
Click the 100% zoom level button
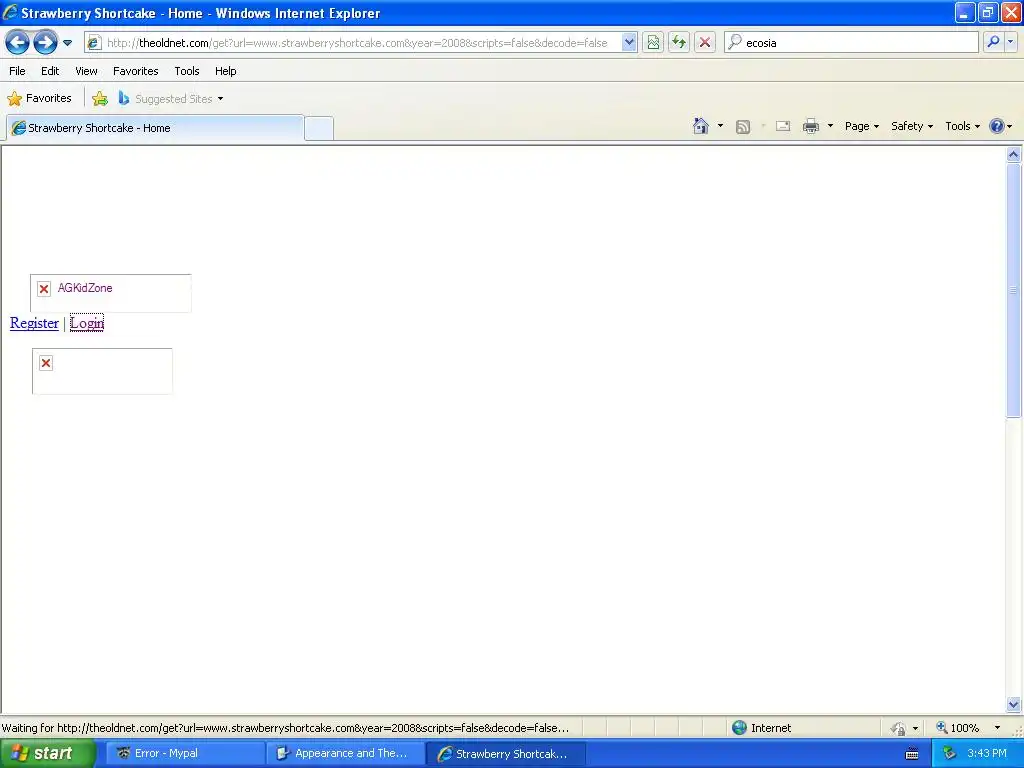click(958, 728)
